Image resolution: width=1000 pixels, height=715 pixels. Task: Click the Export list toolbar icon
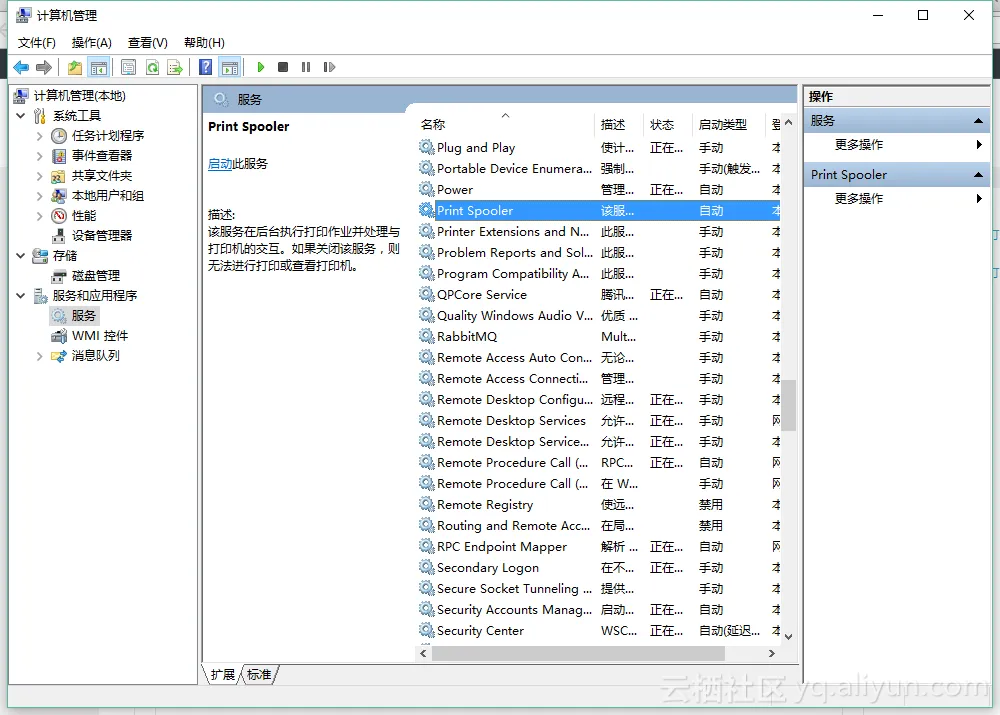[x=175, y=67]
